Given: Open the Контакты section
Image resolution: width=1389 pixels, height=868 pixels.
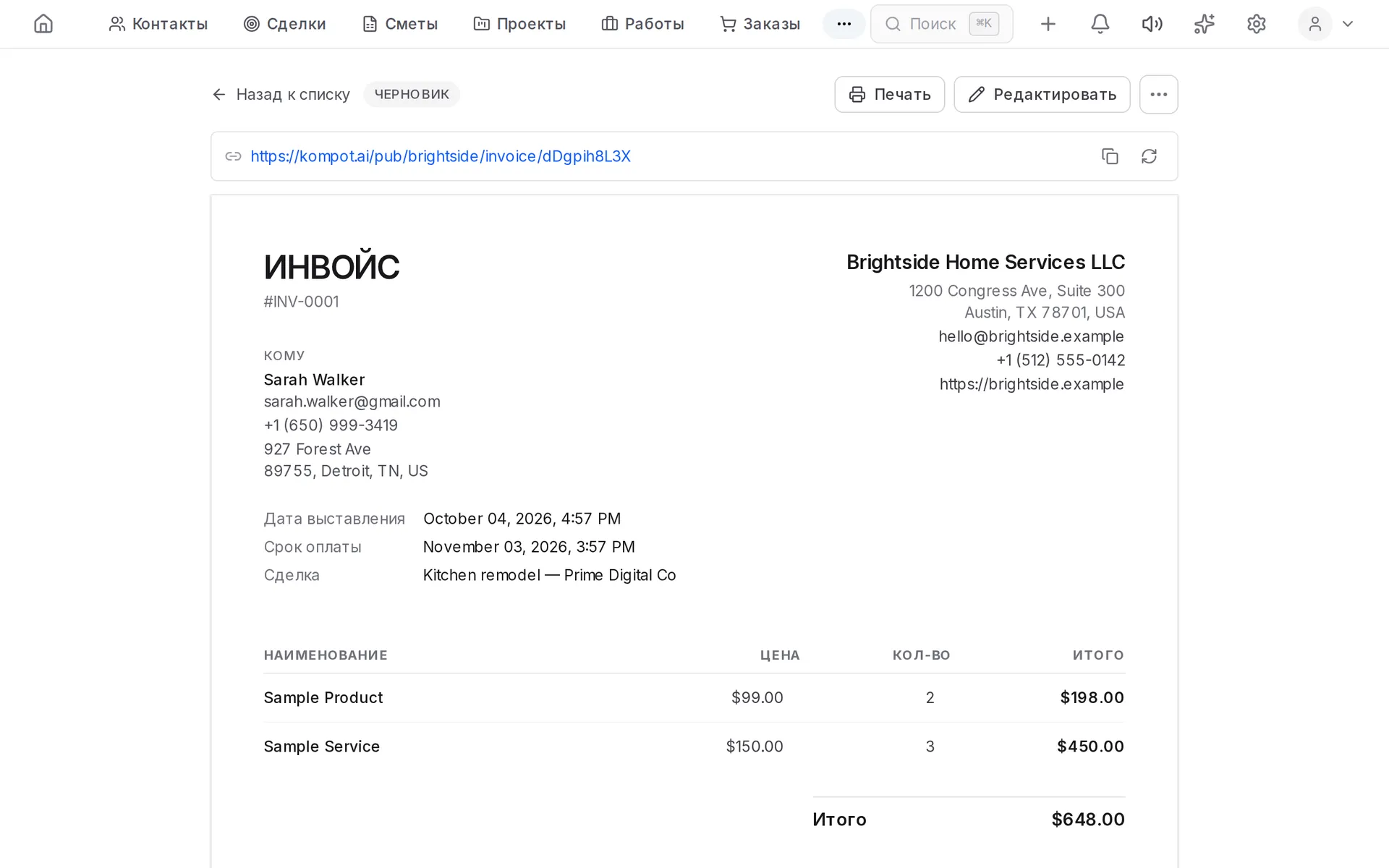Looking at the screenshot, I should click(158, 24).
